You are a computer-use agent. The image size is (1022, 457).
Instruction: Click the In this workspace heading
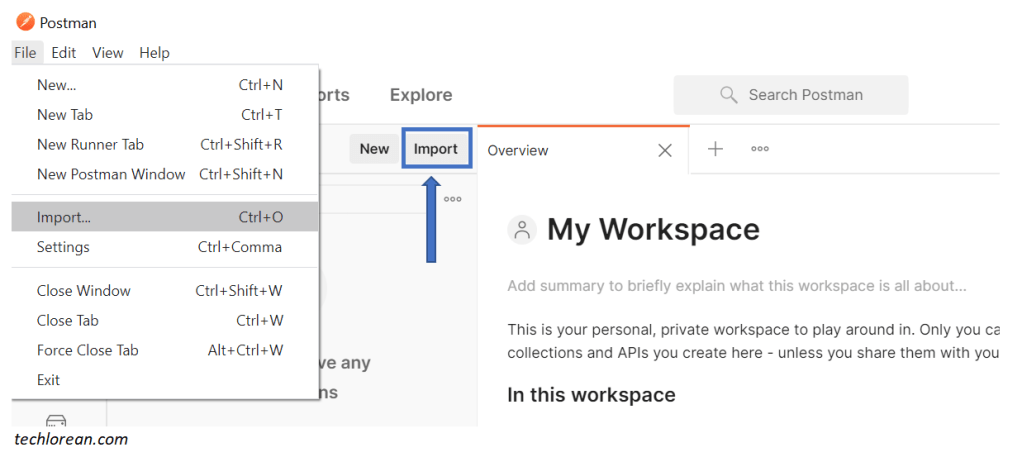click(x=591, y=394)
